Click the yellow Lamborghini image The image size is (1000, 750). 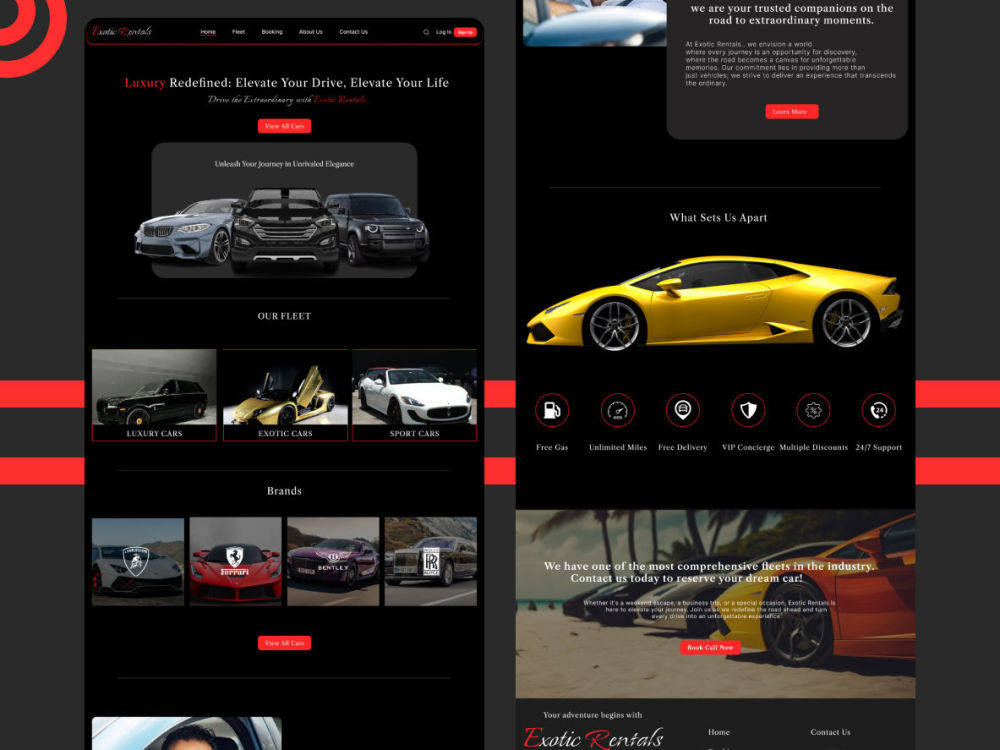click(714, 303)
